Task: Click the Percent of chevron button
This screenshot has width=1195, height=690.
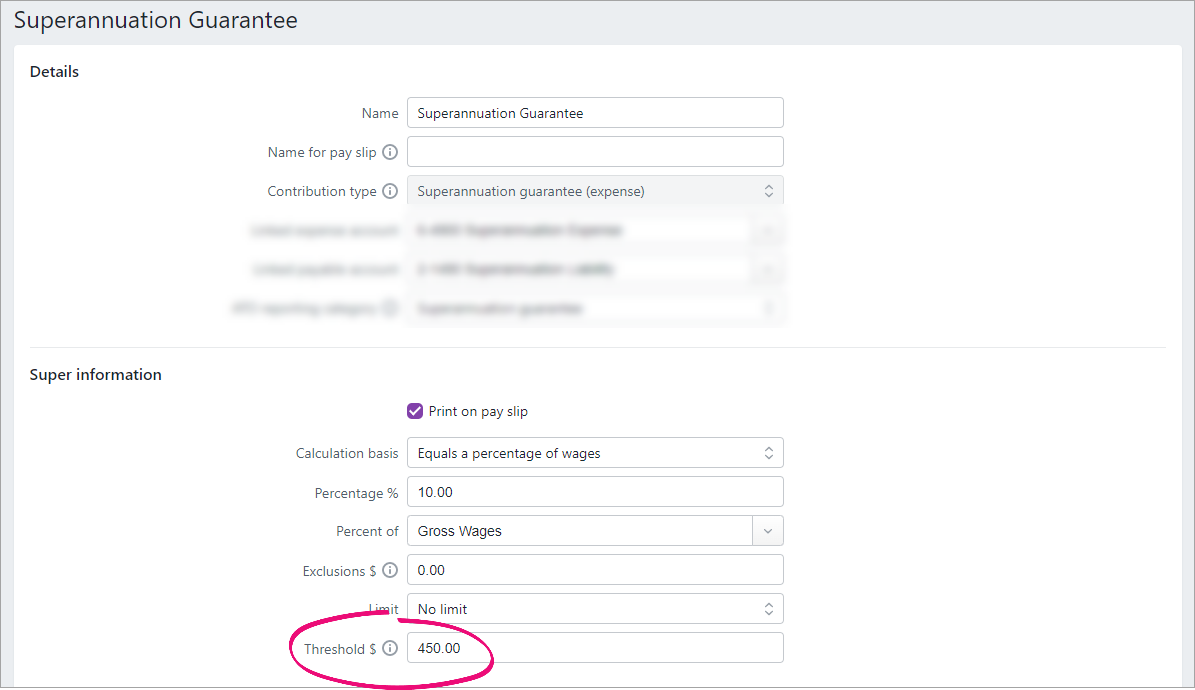Action: pos(767,531)
